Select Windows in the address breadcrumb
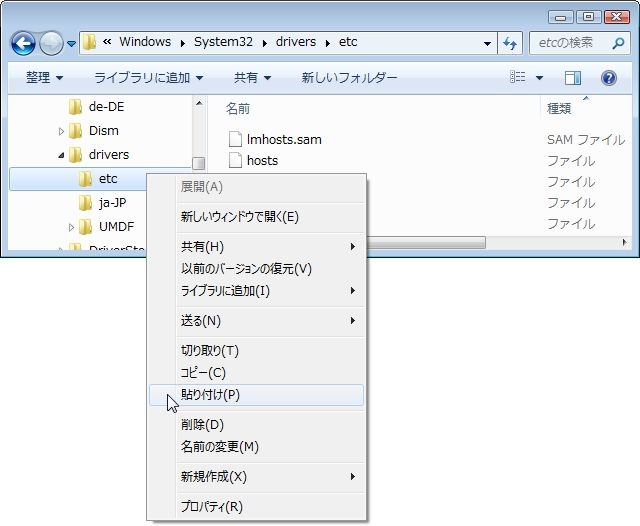Viewport: 640px width, 526px height. click(145, 42)
